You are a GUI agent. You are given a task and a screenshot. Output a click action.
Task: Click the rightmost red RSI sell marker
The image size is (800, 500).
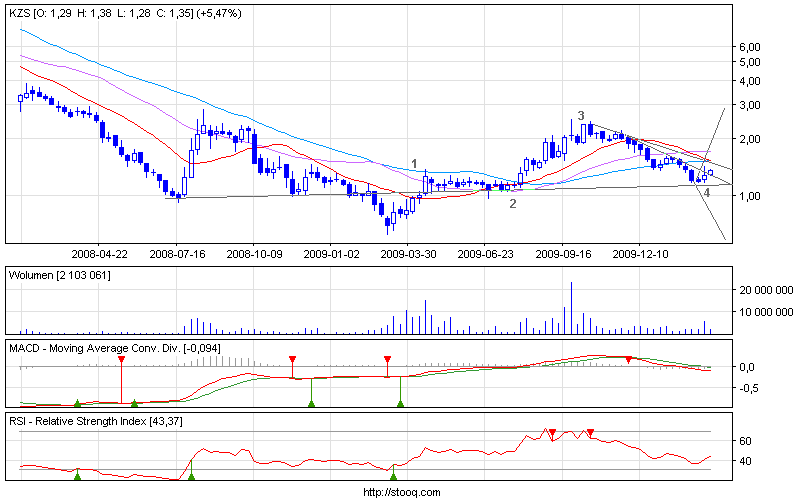click(x=591, y=432)
